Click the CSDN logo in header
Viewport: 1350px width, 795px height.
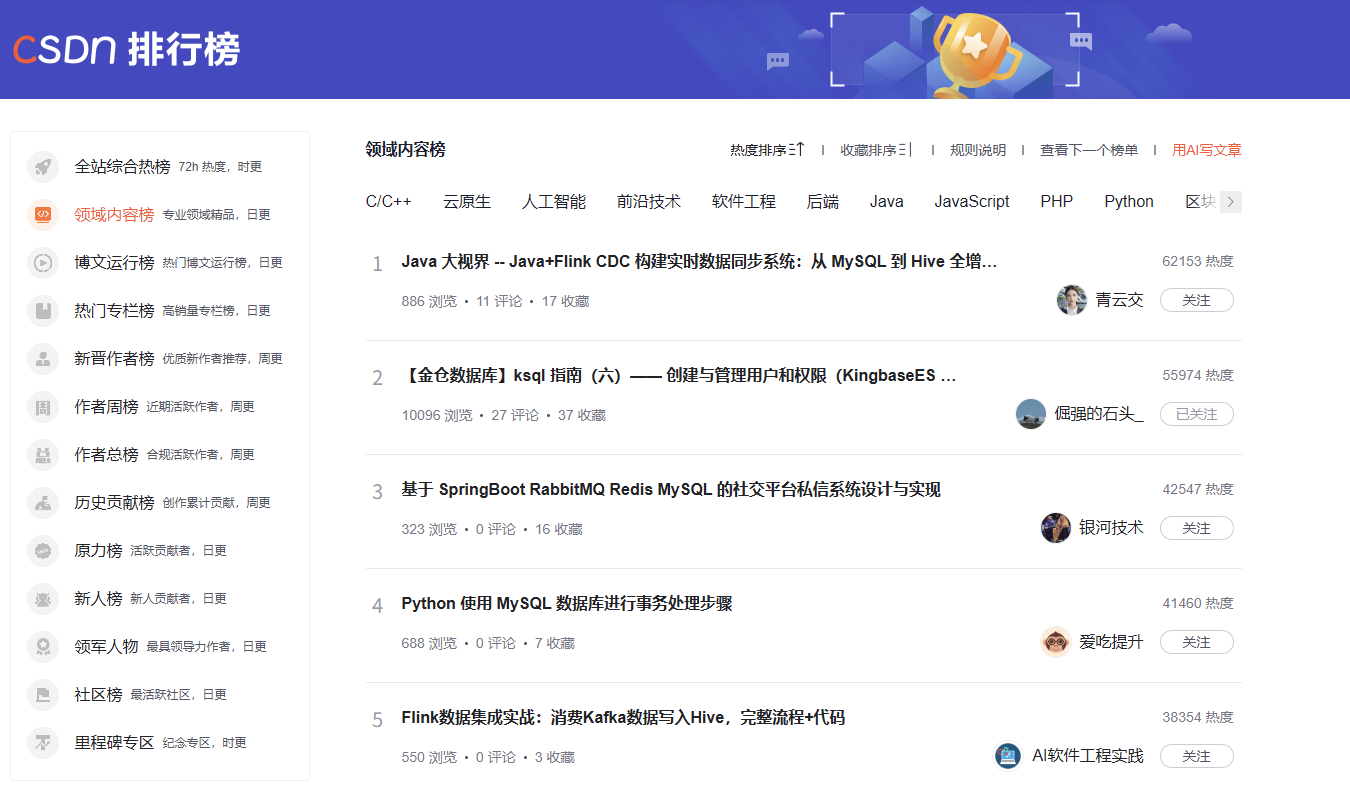click(126, 49)
